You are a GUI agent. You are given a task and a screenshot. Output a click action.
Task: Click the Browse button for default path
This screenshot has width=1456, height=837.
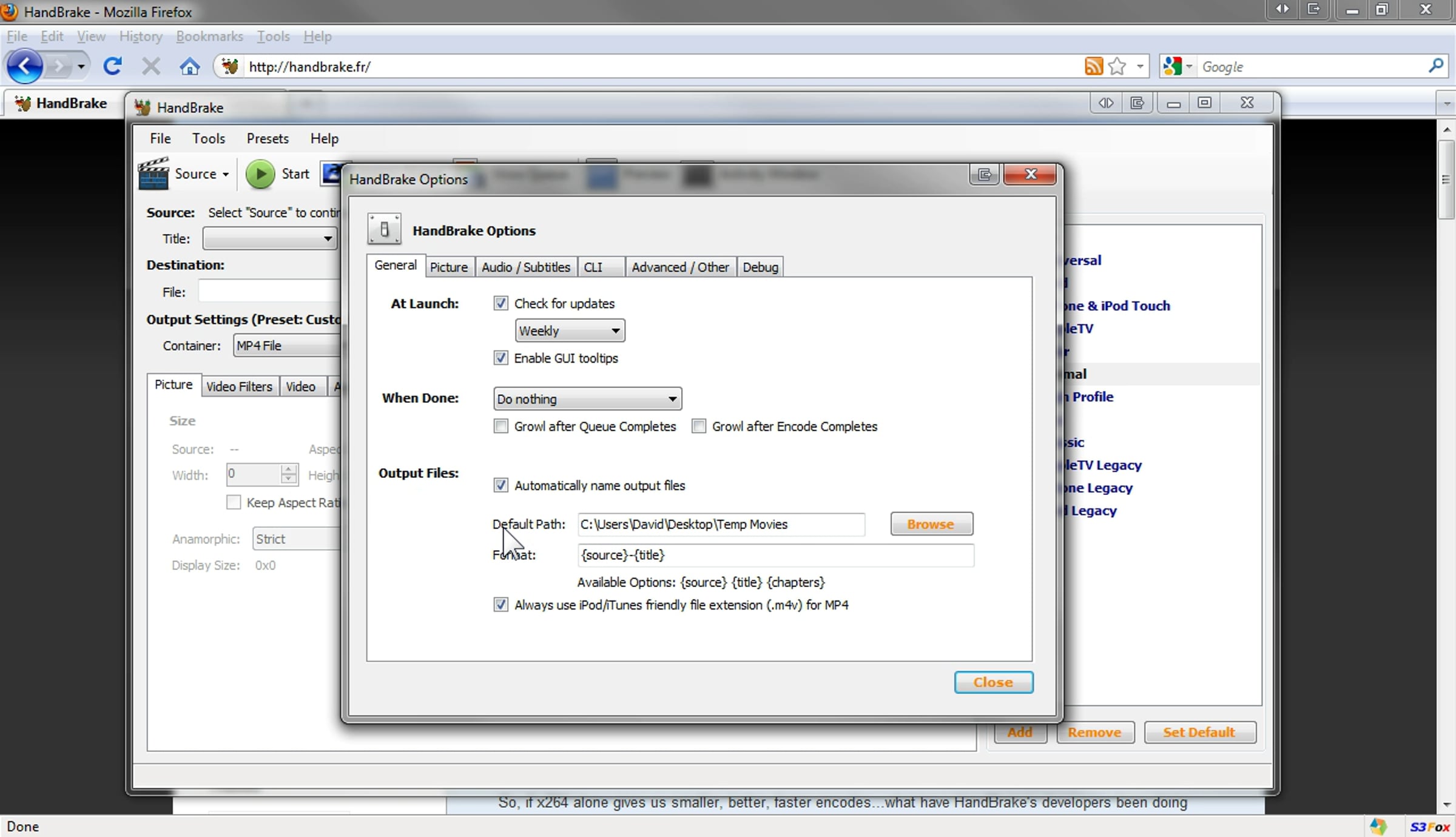tap(931, 524)
